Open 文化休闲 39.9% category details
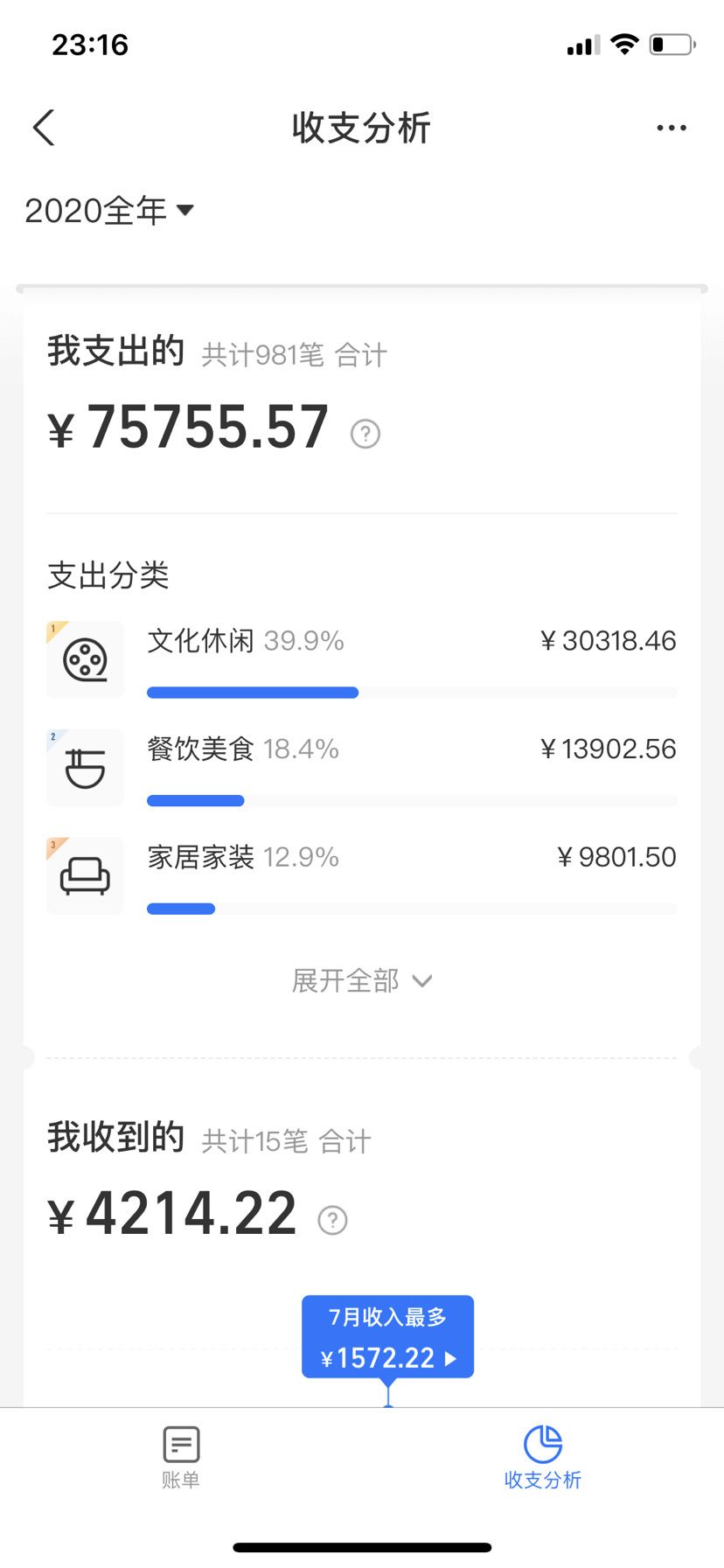Viewport: 724px width, 1568px height. 361,659
